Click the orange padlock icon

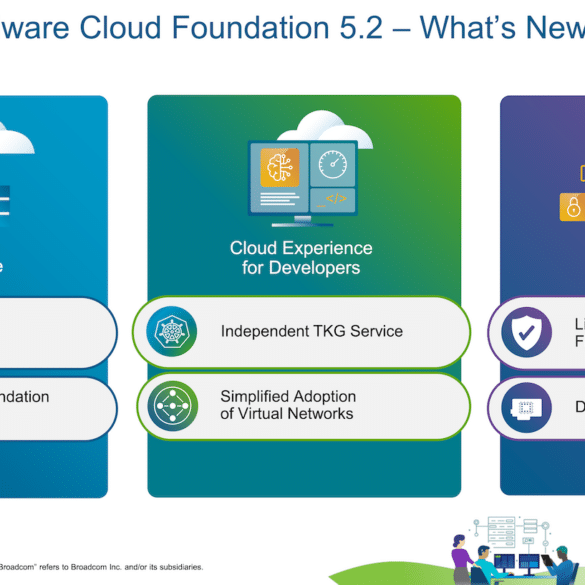tap(573, 207)
